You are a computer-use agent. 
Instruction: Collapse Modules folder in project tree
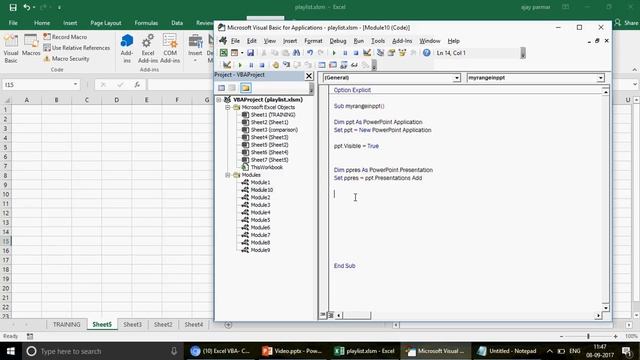click(227, 175)
